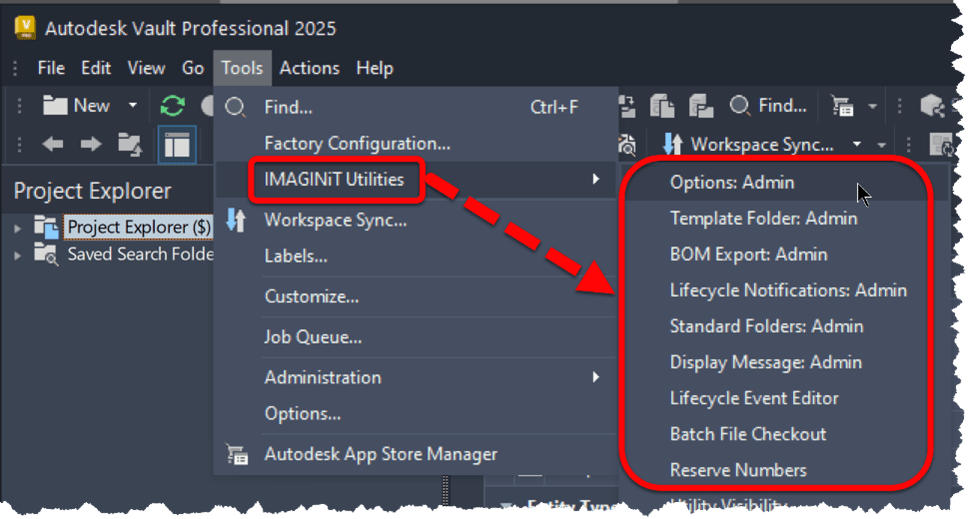The width and height of the screenshot is (969, 519).
Task: Choose Workspace Sync... in Tools menu
Action: coord(416,220)
